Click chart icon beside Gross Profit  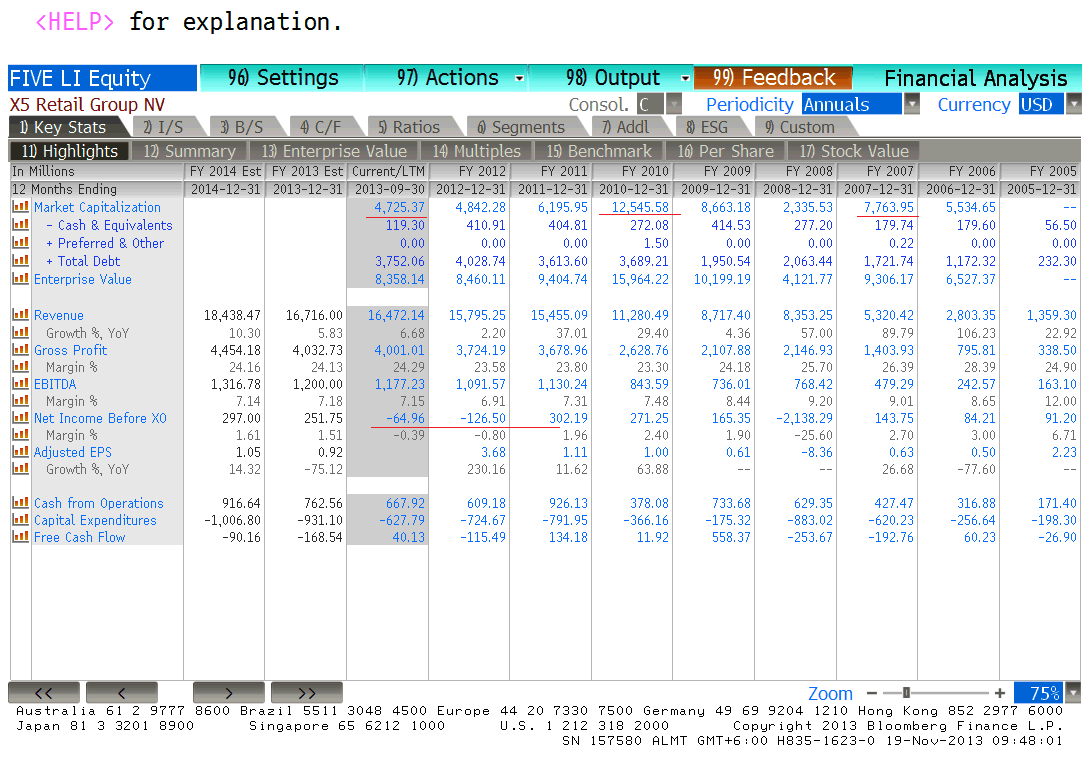point(20,350)
